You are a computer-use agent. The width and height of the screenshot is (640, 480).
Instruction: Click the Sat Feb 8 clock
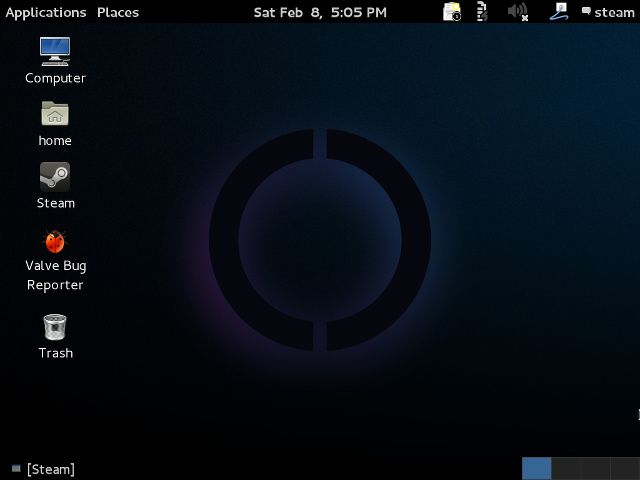320,13
